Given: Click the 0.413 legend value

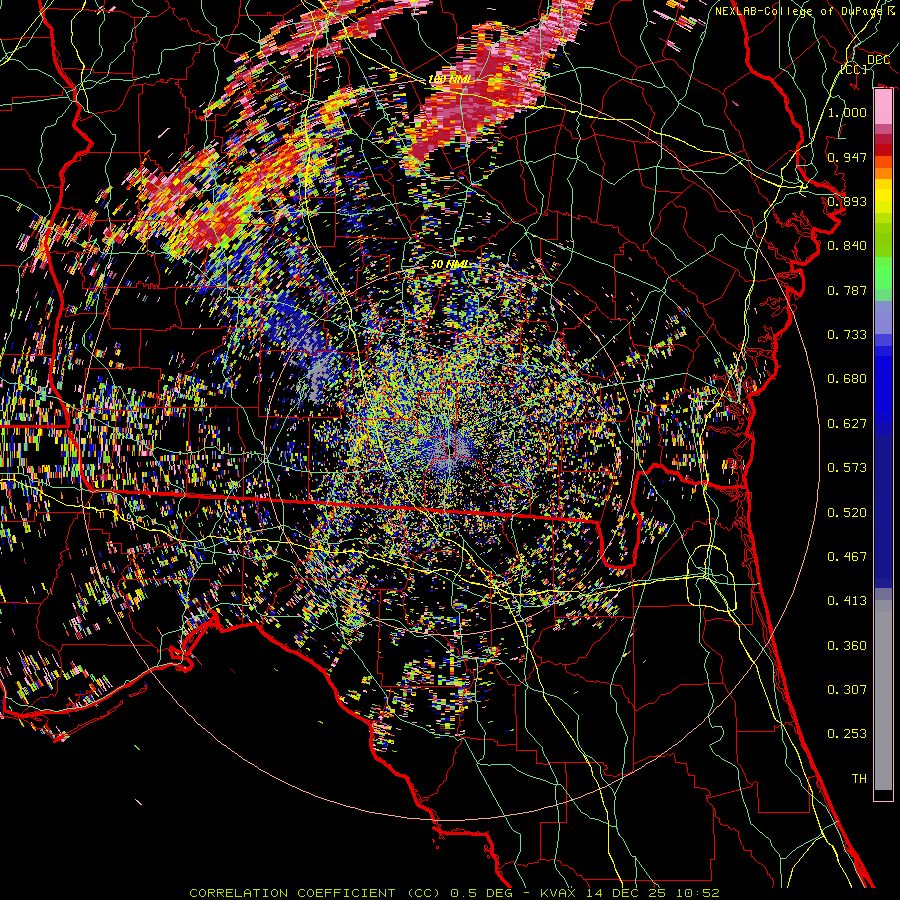Looking at the screenshot, I should (x=847, y=601).
